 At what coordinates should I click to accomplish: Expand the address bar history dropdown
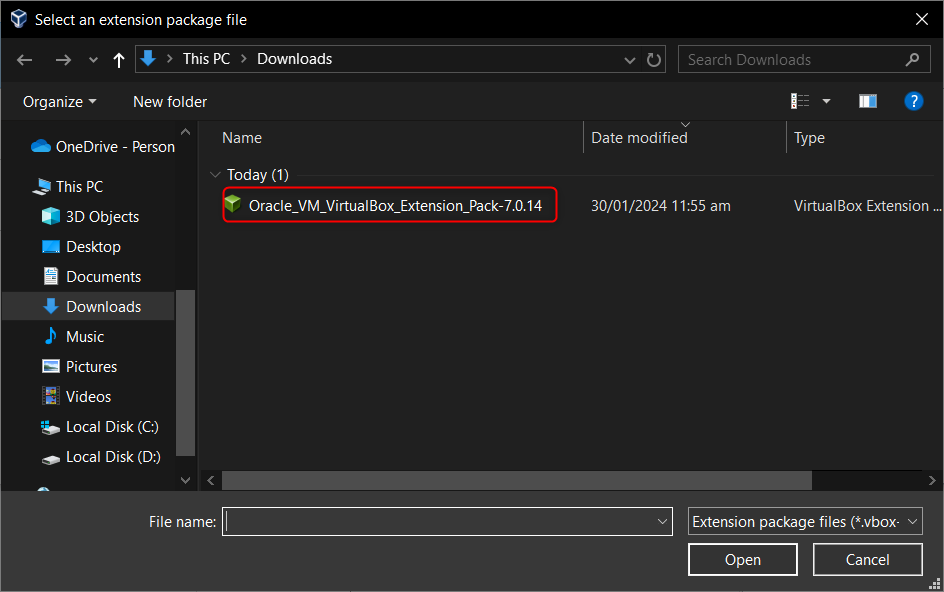630,60
